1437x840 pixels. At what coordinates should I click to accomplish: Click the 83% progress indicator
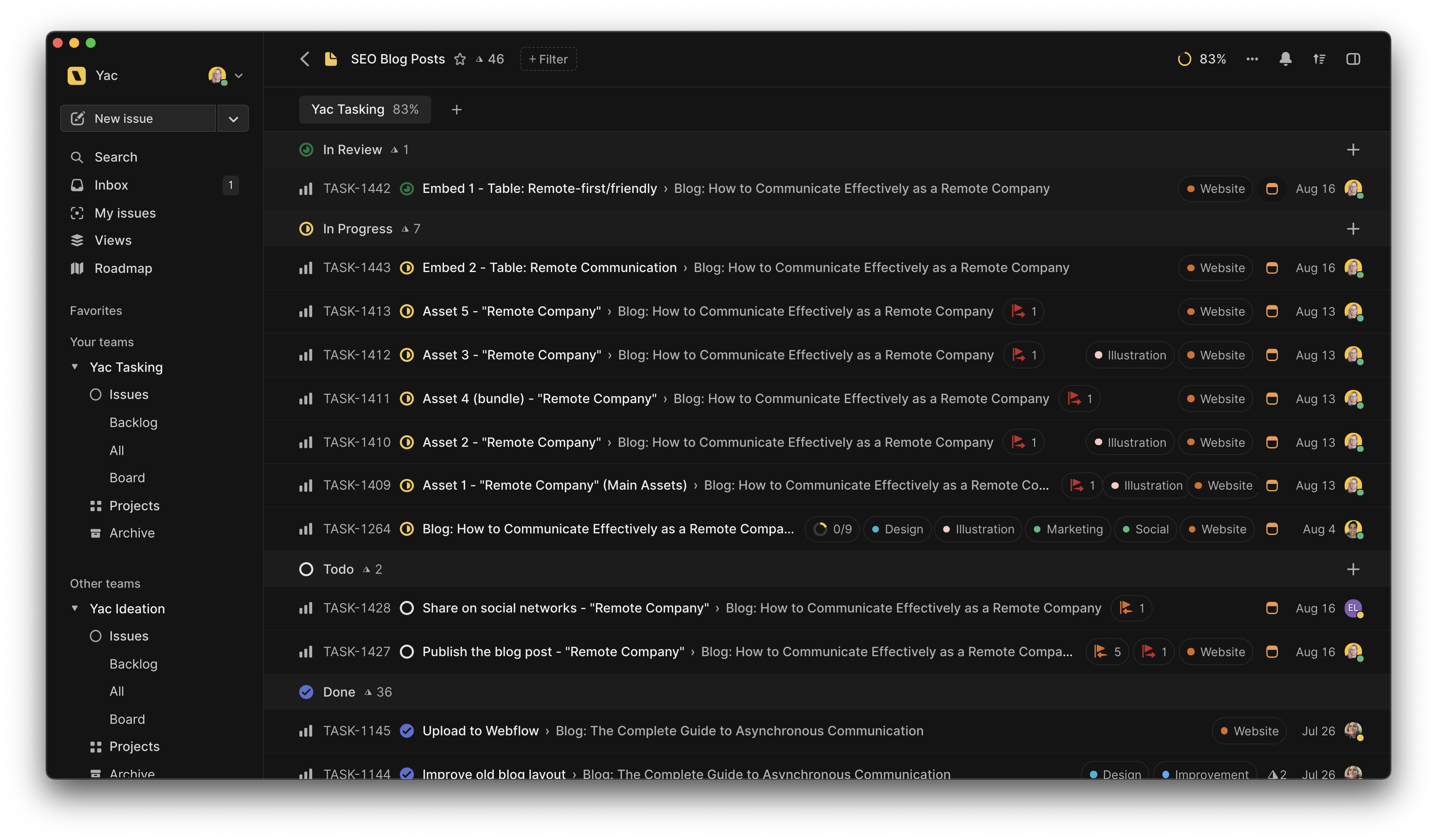[1202, 59]
